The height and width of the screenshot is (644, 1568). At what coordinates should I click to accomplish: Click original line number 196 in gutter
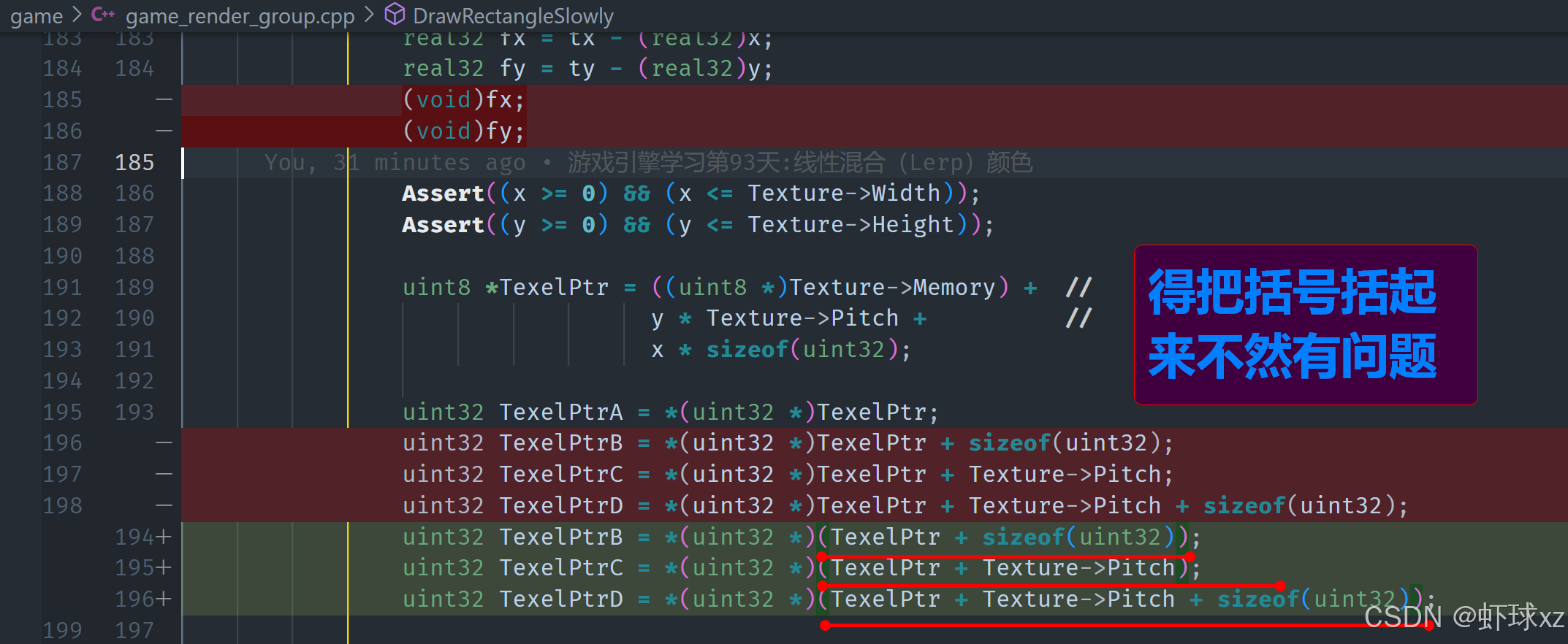point(62,444)
